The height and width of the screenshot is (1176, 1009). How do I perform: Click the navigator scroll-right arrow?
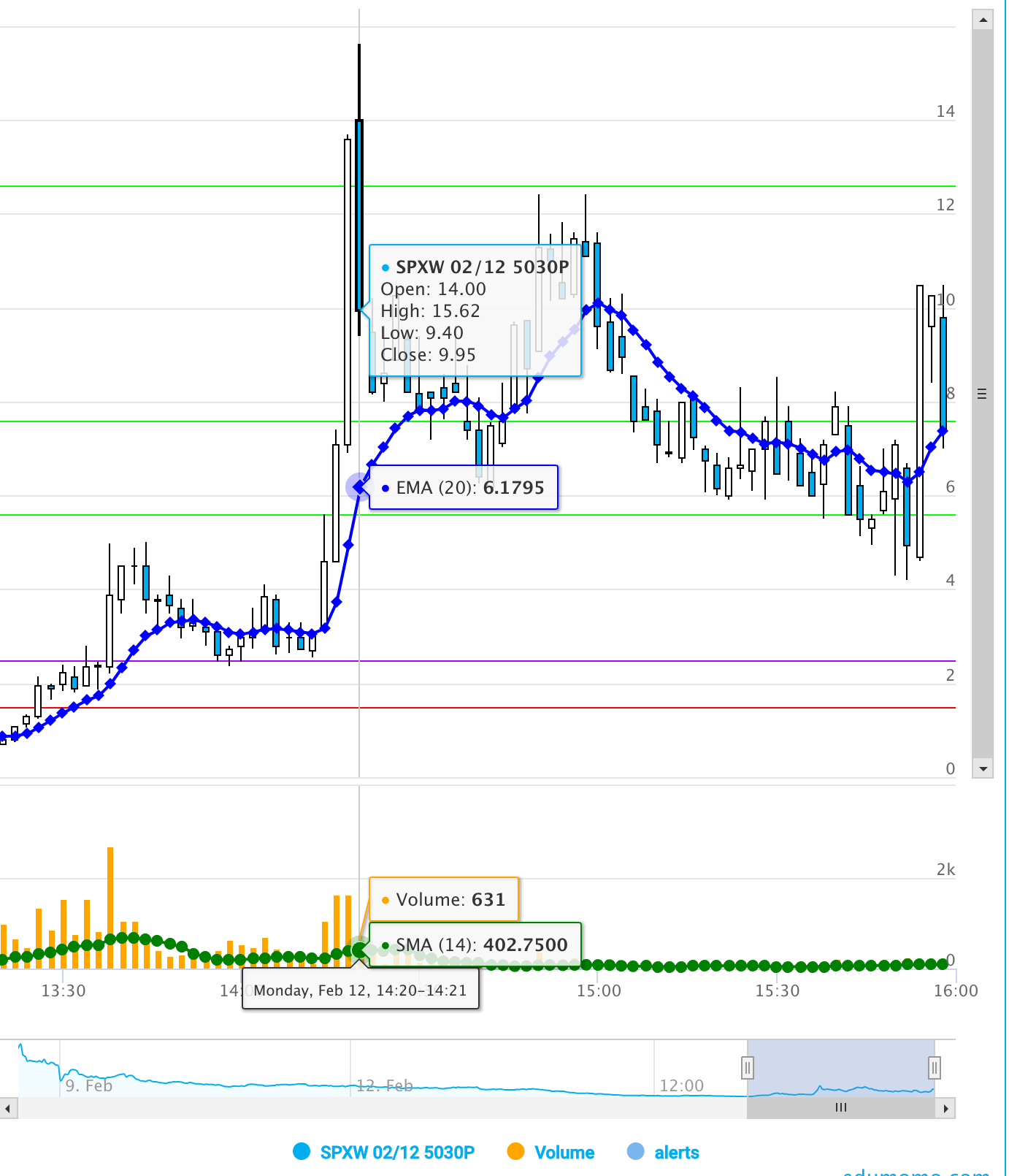[946, 1108]
